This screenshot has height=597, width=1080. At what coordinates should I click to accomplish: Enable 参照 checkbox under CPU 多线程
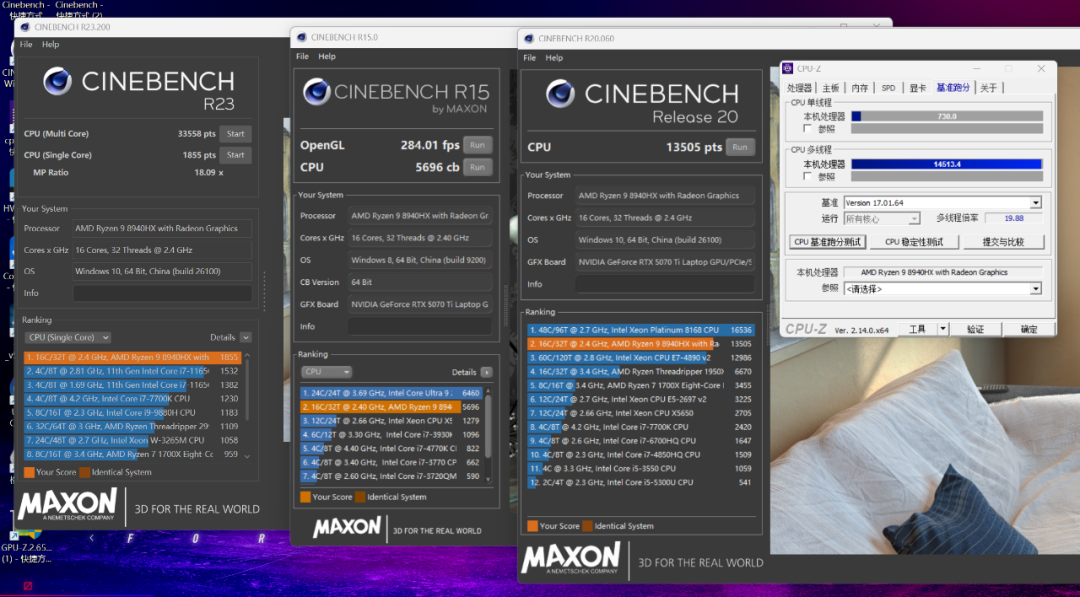tap(807, 176)
